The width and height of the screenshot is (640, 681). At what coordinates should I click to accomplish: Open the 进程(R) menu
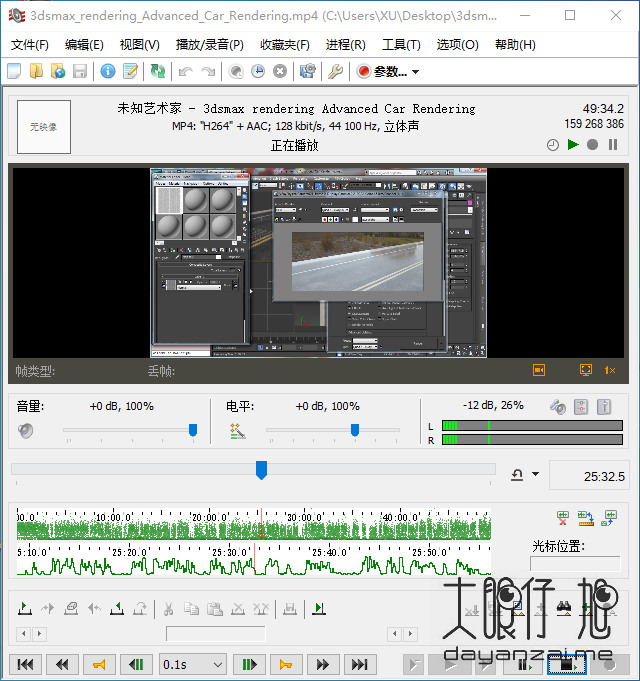click(x=346, y=45)
